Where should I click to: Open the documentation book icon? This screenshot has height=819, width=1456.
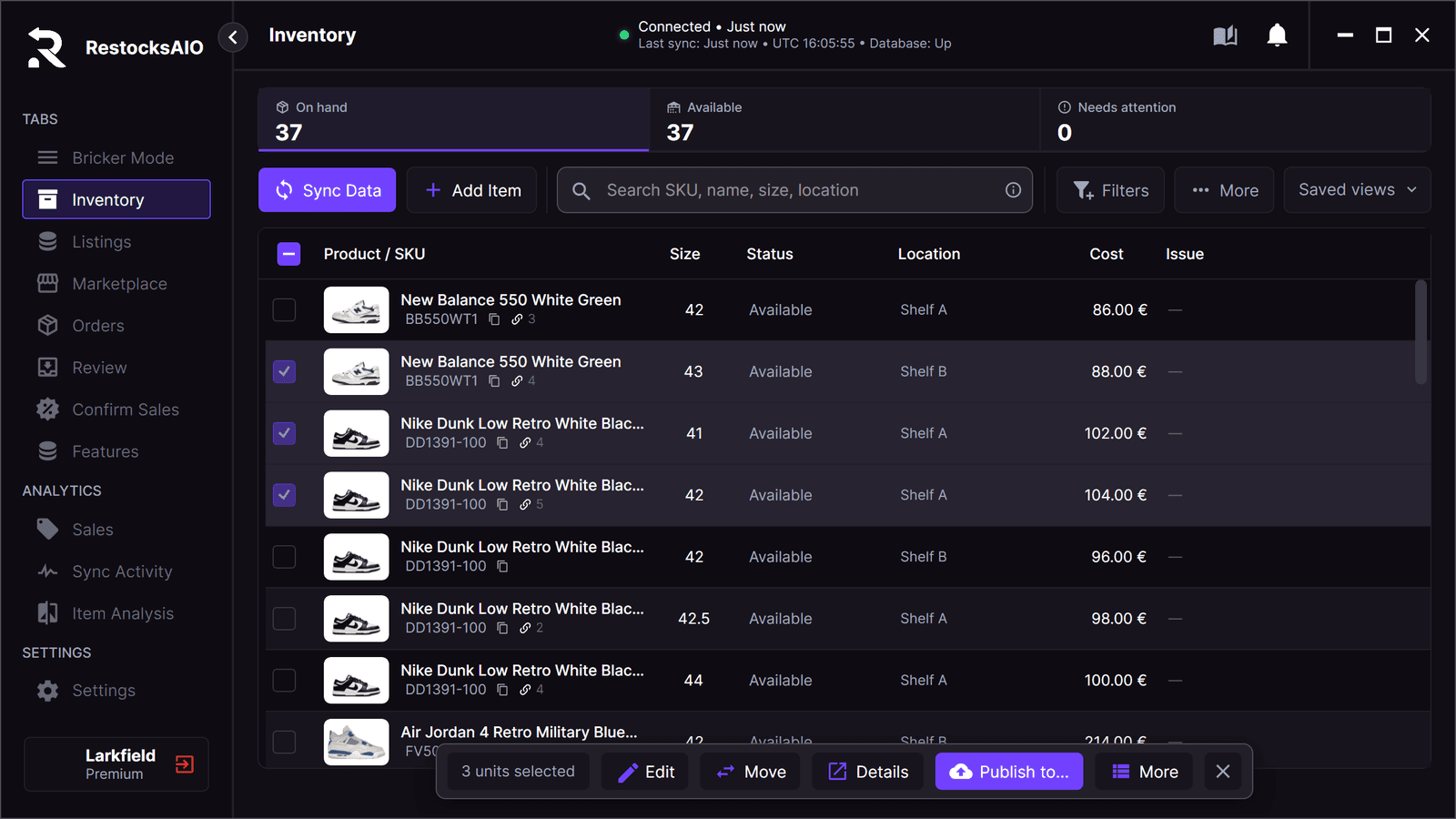pyautogui.click(x=1225, y=35)
